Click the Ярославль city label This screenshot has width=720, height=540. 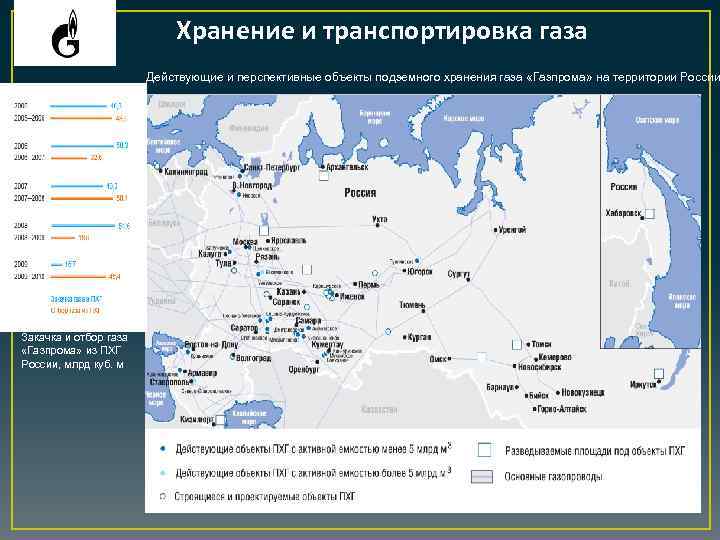pos(288,241)
